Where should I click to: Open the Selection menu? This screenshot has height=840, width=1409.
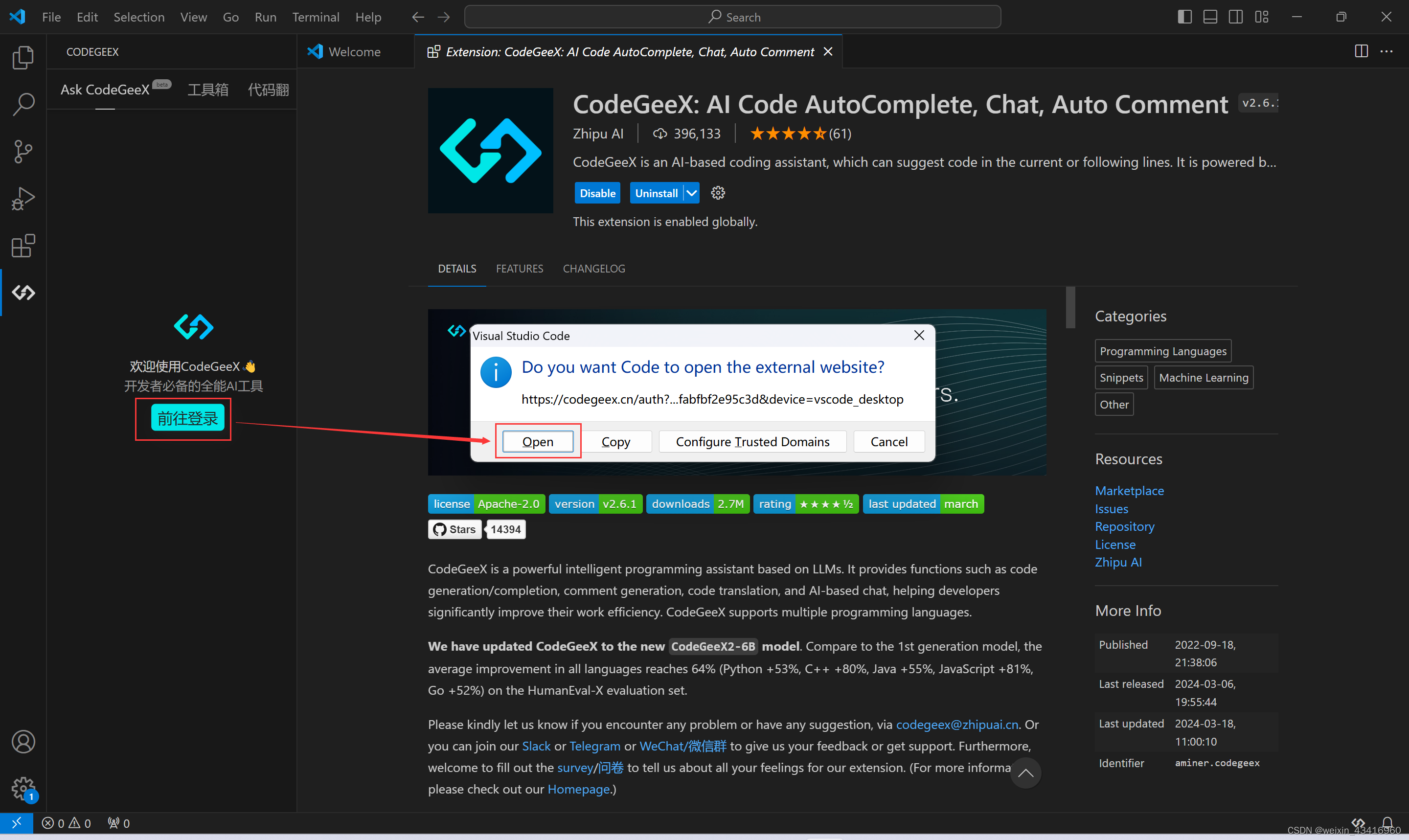[x=138, y=17]
